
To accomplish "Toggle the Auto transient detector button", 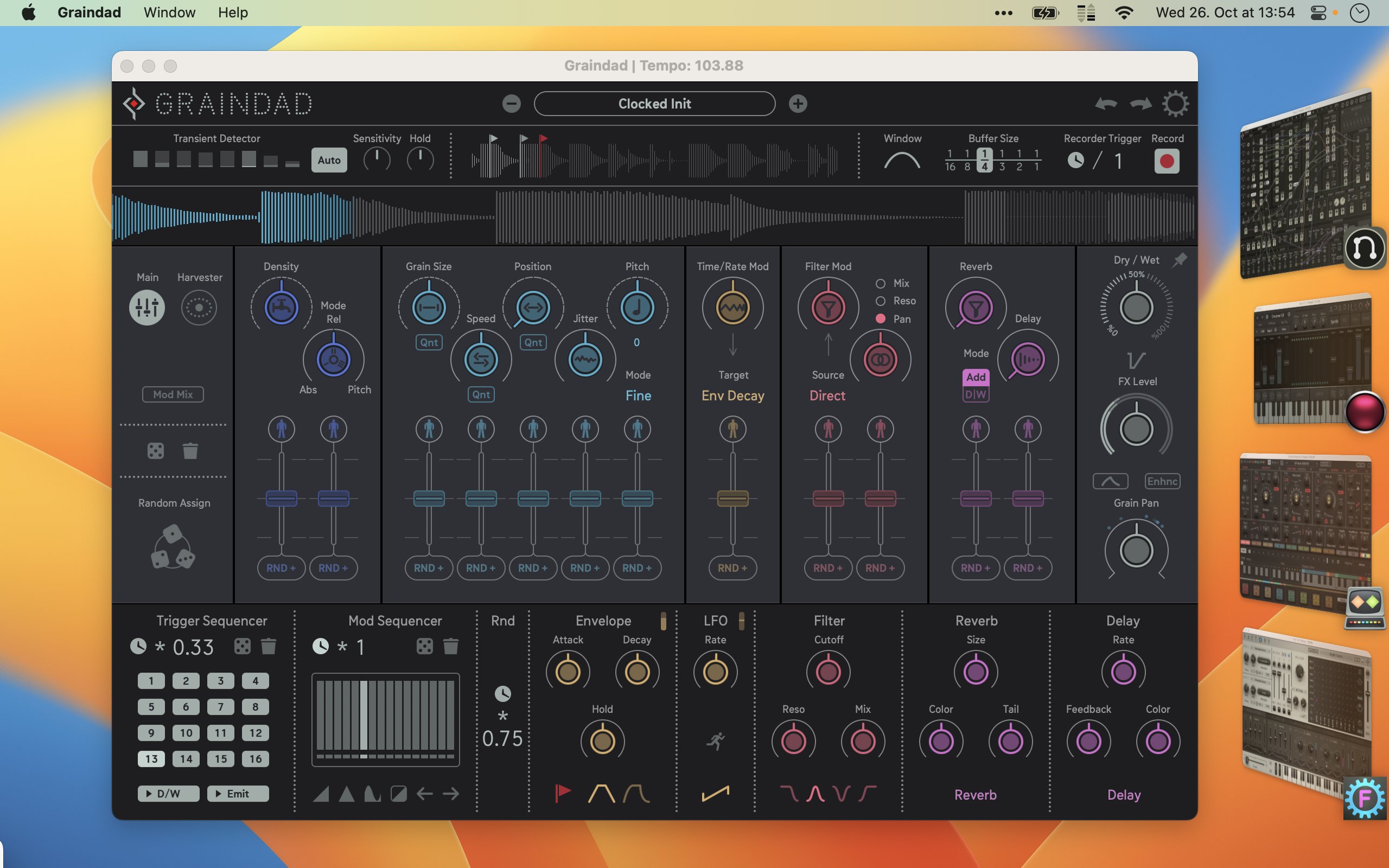I will tap(329, 160).
